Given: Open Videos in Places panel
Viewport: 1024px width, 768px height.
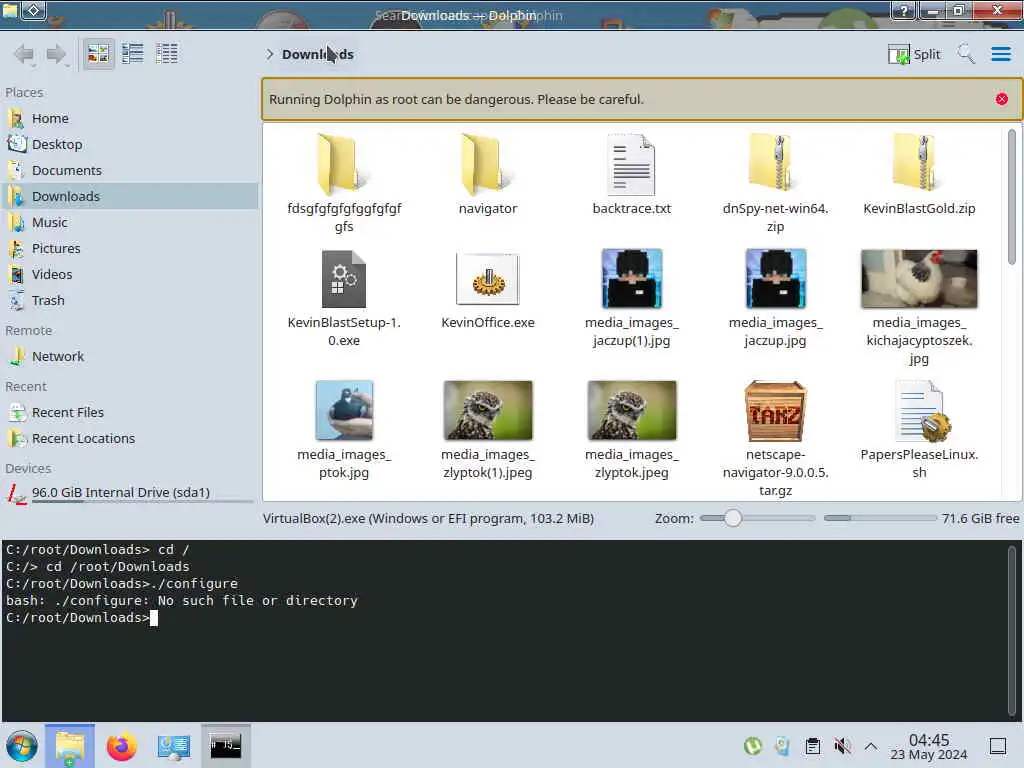Looking at the screenshot, I should coord(129,275).
